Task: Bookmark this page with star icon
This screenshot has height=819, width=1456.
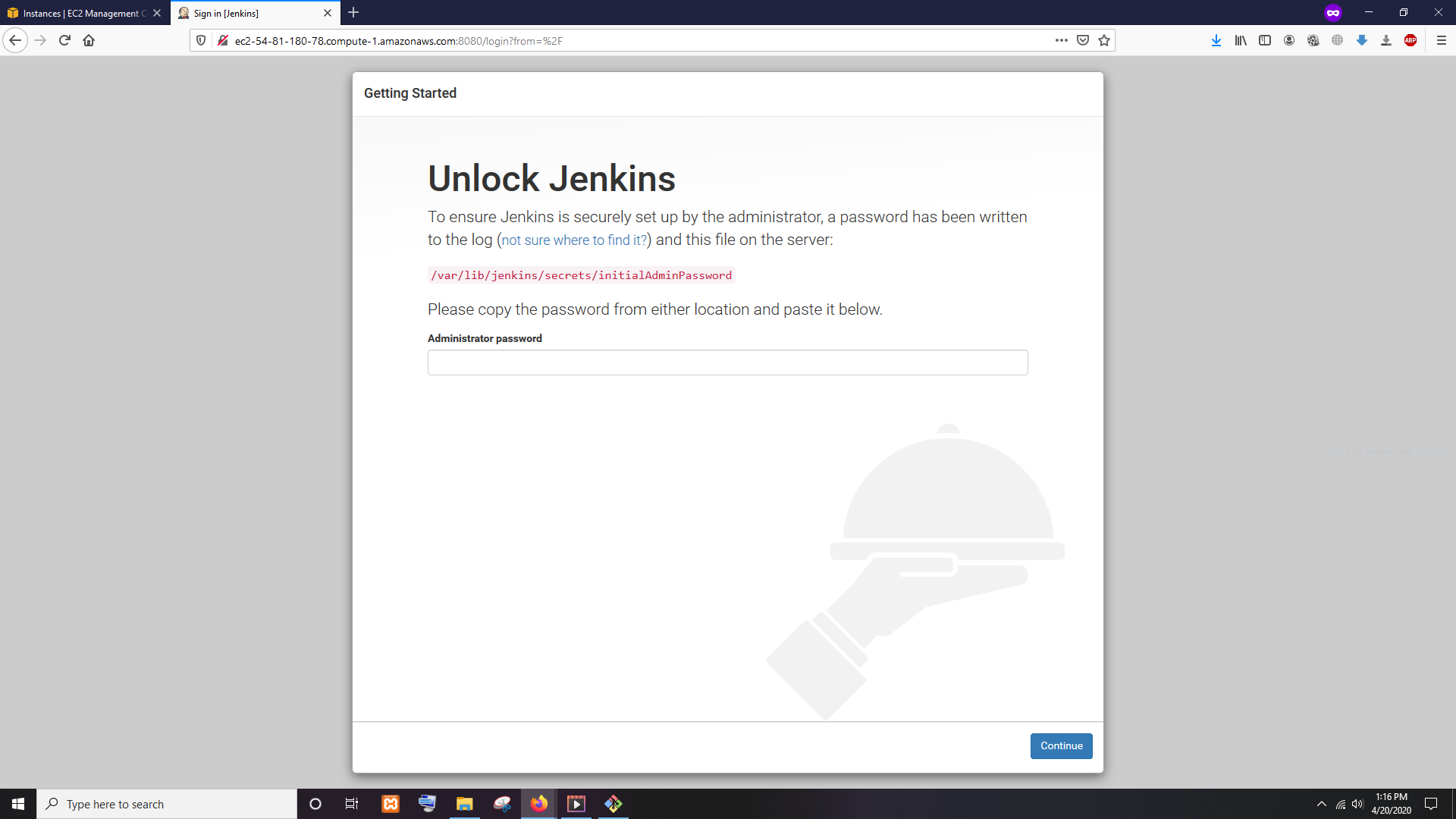Action: click(1104, 41)
